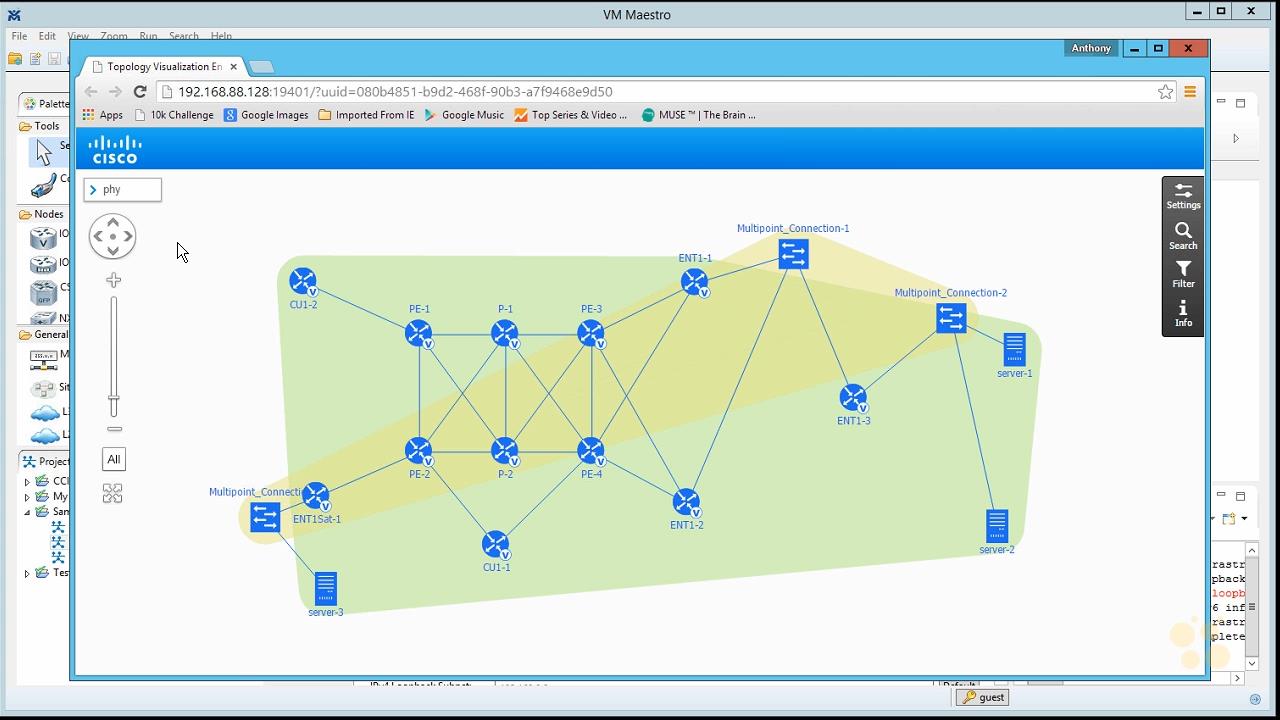1280x720 pixels.
Task: Select the server-2 node
Action: (x=997, y=526)
